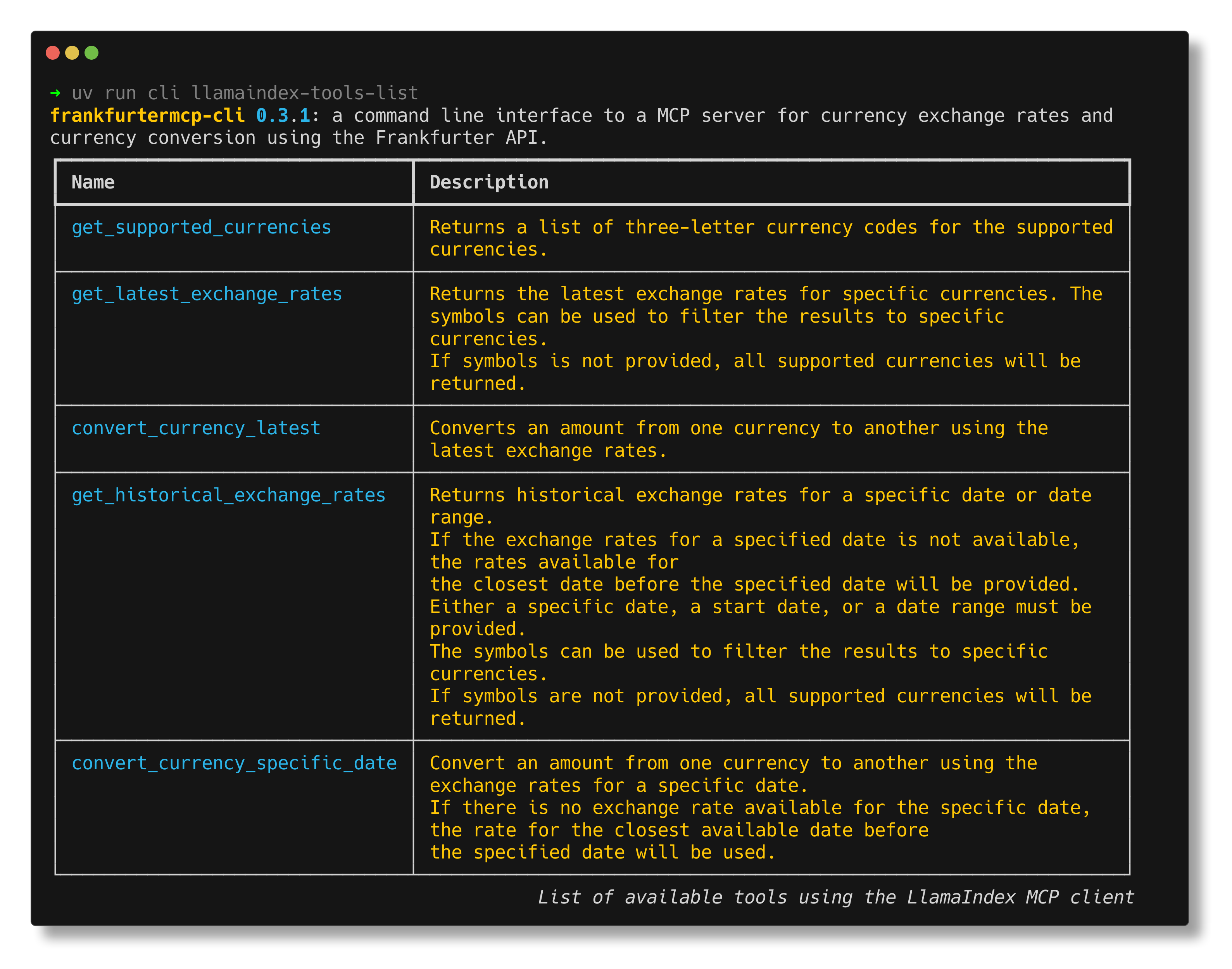The height and width of the screenshot is (969, 1232).
Task: Click the version number '0.3.1'
Action: [x=283, y=115]
